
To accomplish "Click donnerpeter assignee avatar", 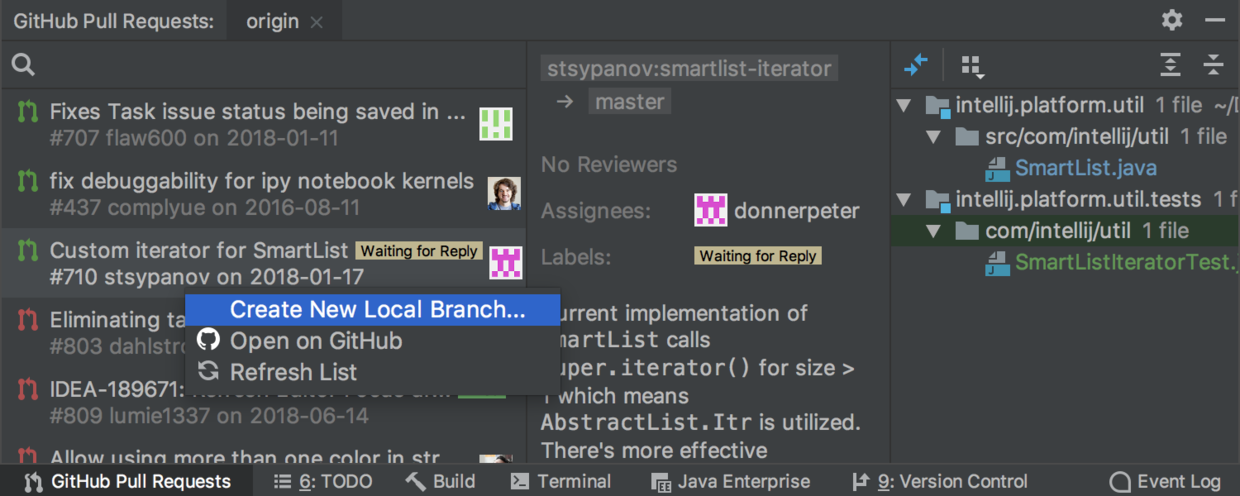I will pos(711,211).
